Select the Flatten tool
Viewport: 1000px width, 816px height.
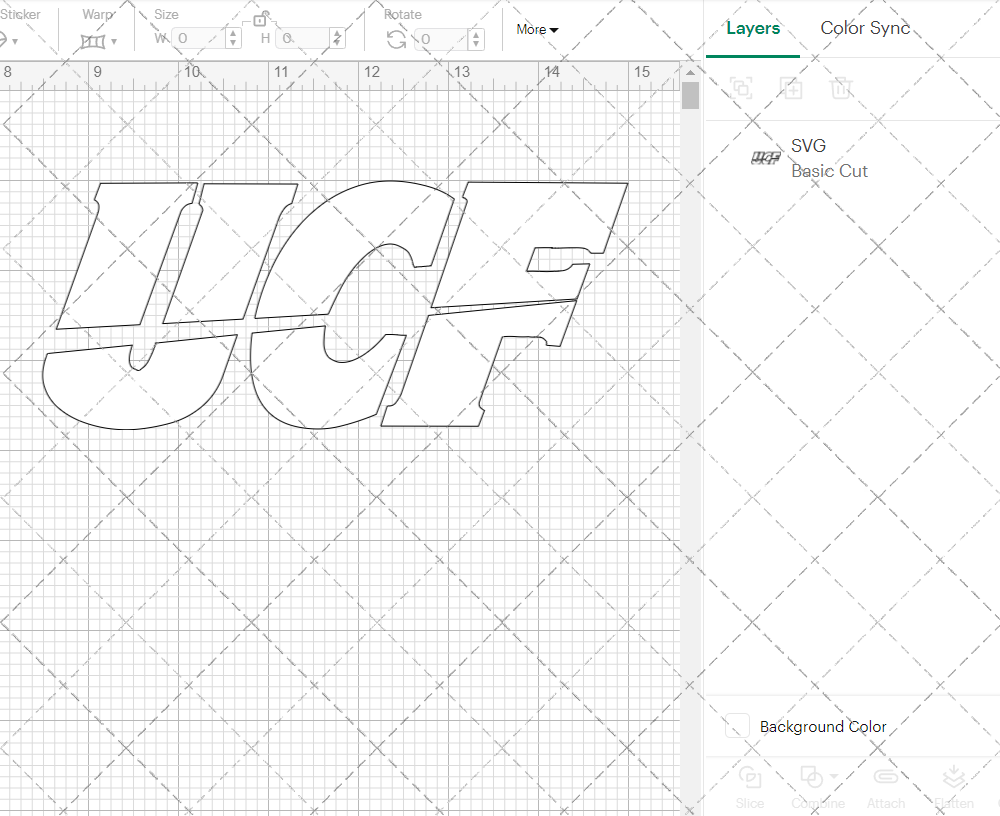(954, 786)
